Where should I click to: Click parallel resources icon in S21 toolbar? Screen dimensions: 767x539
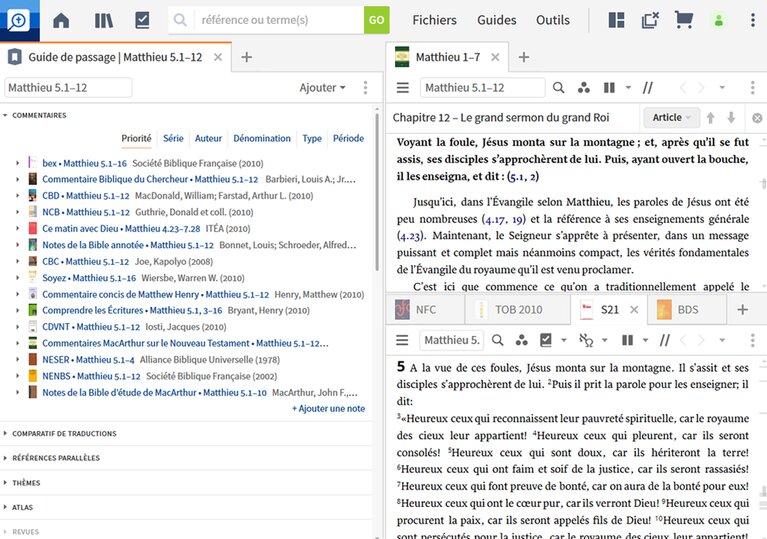click(664, 340)
